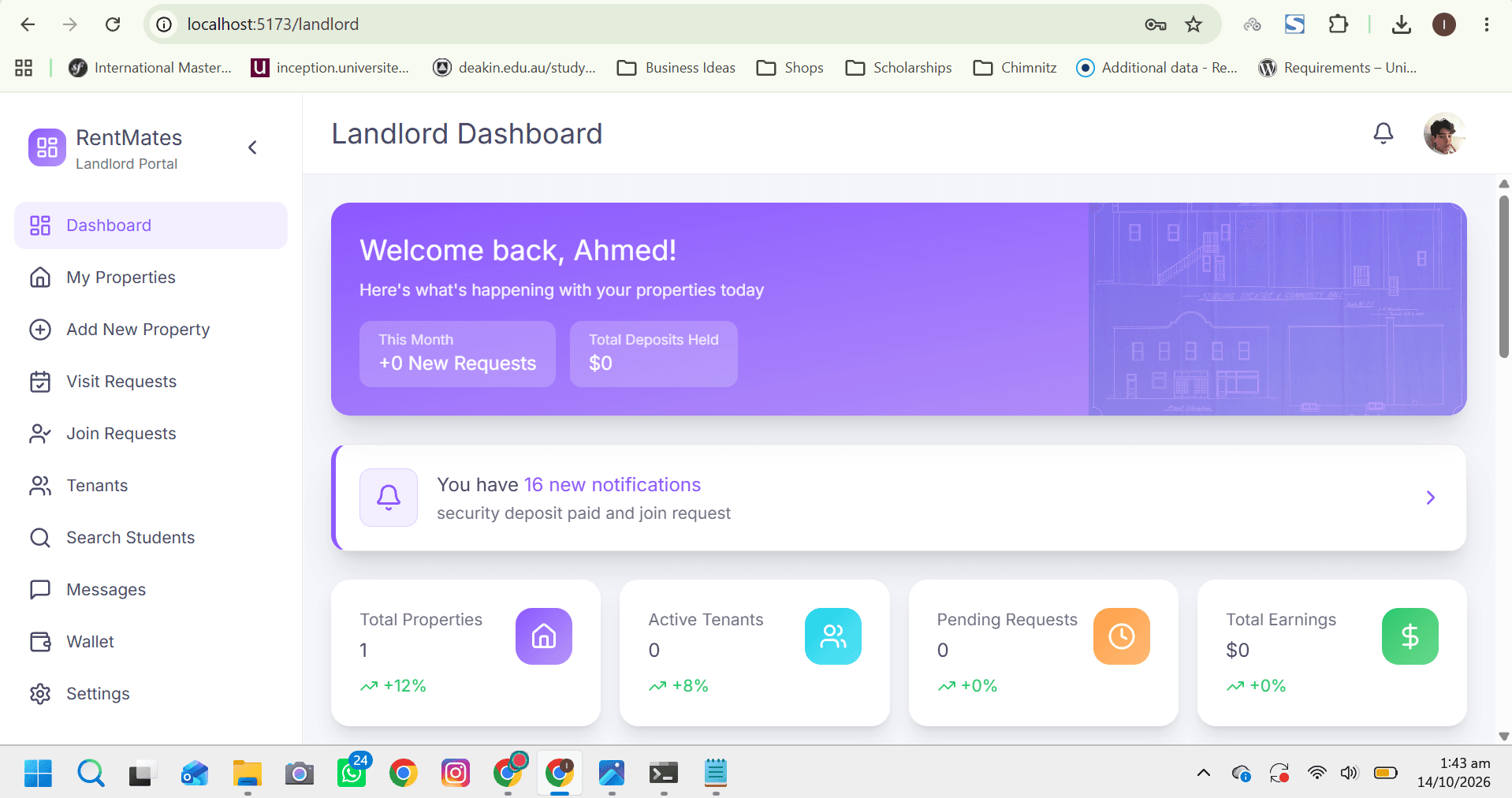Screen dimensions: 1512x798
Task: Open Search Students
Action: 151,538
